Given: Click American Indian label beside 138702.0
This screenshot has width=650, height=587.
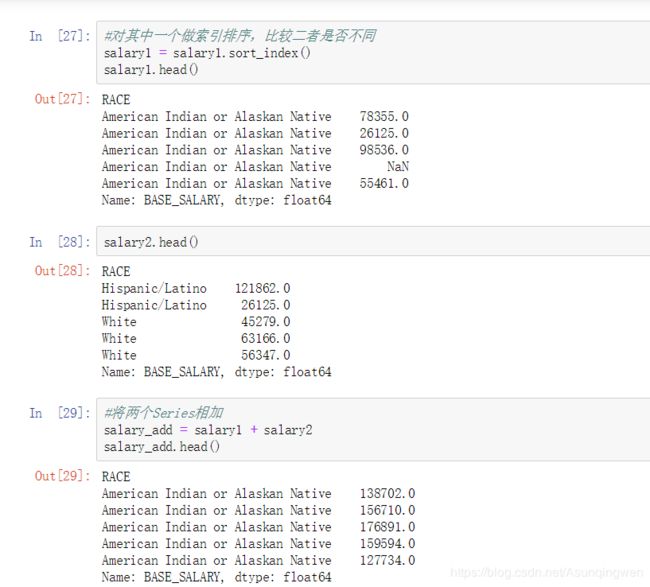Looking at the screenshot, I should pos(216,493).
